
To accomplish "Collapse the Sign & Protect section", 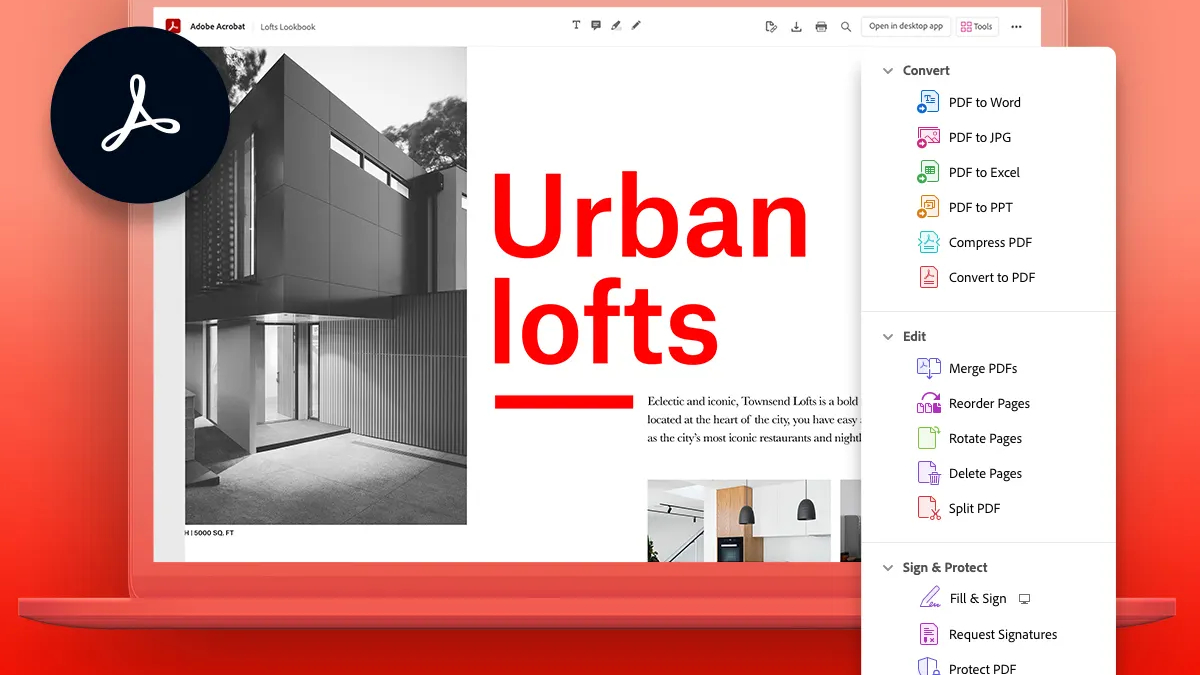I will pyautogui.click(x=887, y=567).
